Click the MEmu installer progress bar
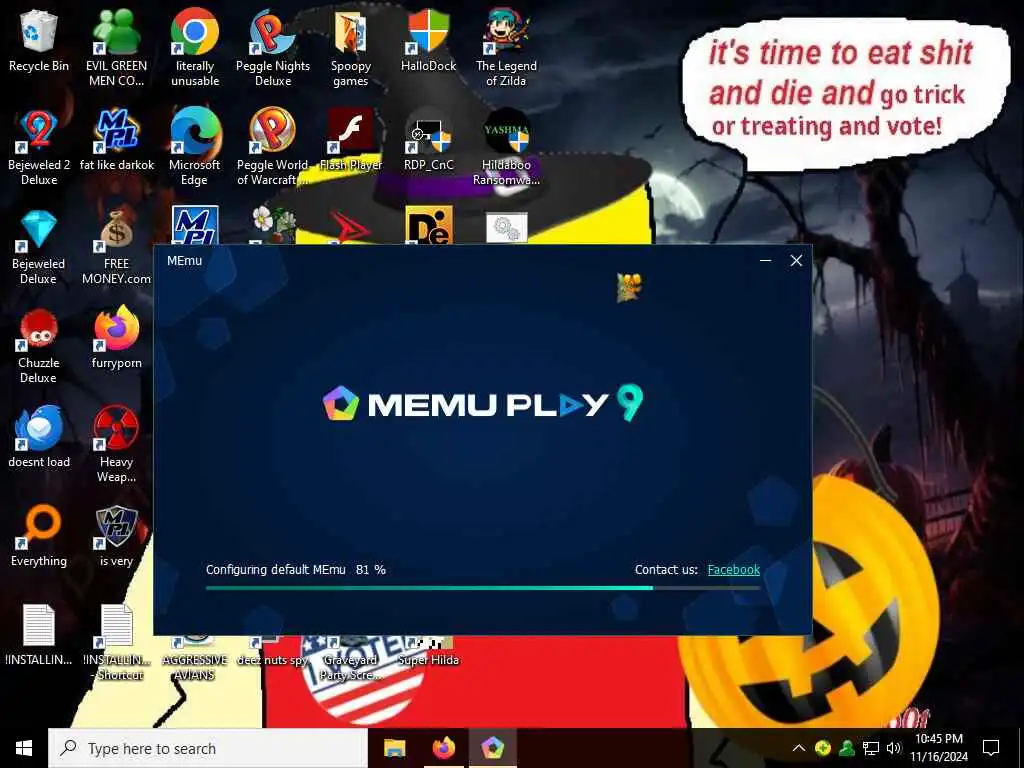The image size is (1024, 768). pyautogui.click(x=483, y=588)
